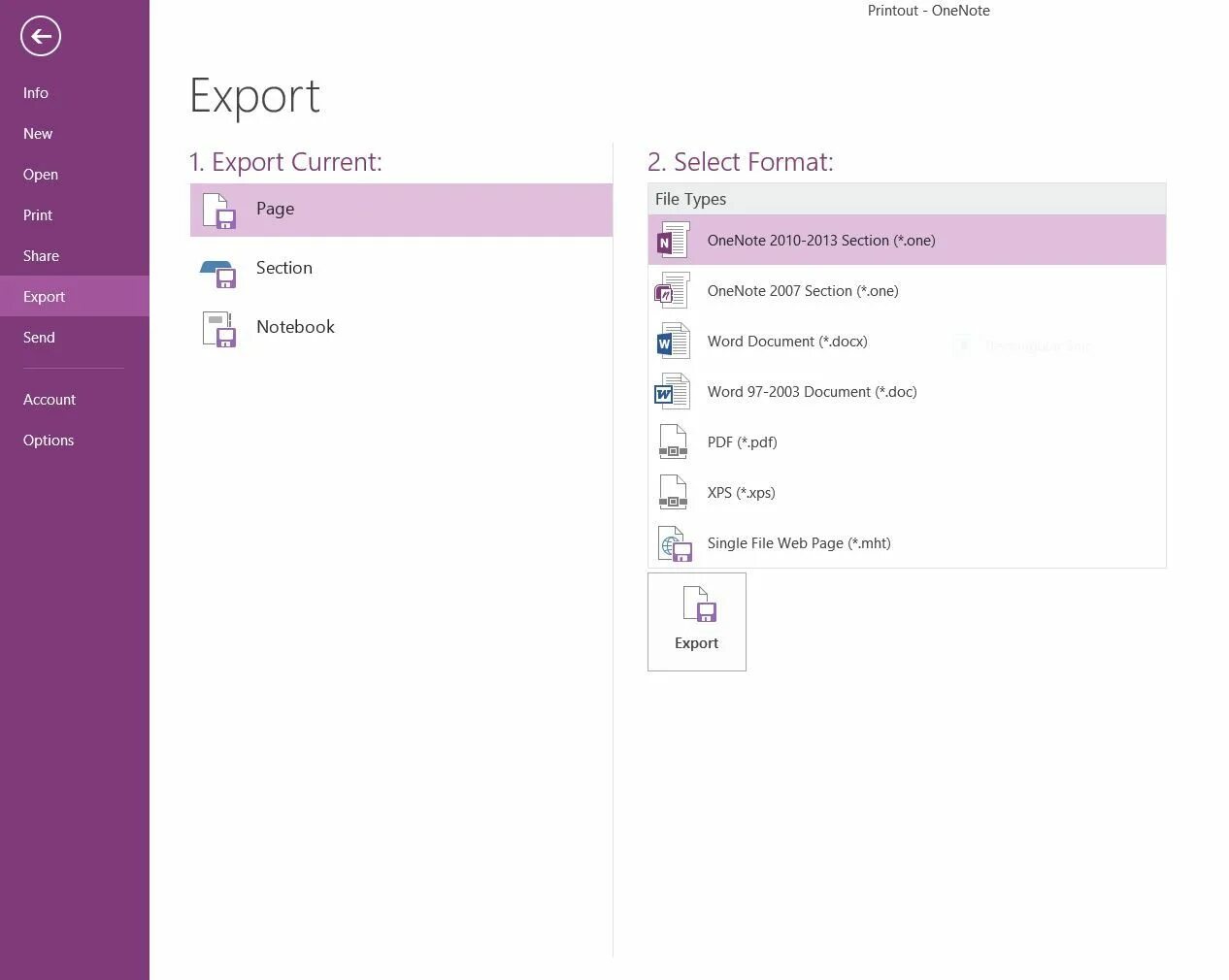This screenshot has width=1229, height=980.
Task: Click the Word 97-2003 Document icon
Action: (673, 392)
